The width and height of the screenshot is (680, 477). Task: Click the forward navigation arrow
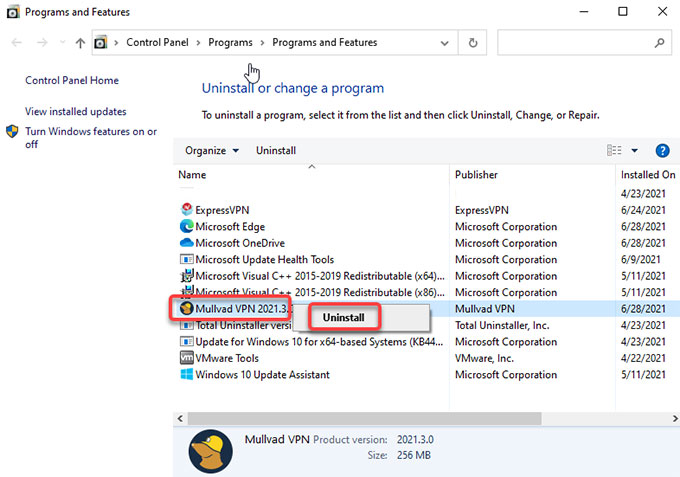[x=42, y=42]
